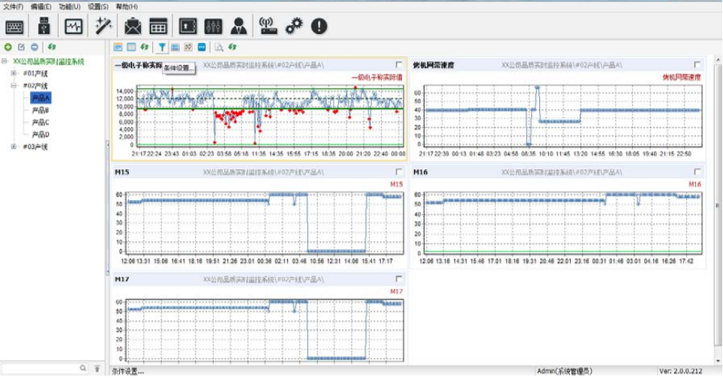Screen dimensions: 723x378
Task: Launch the magic wand wizard
Action: (103, 26)
